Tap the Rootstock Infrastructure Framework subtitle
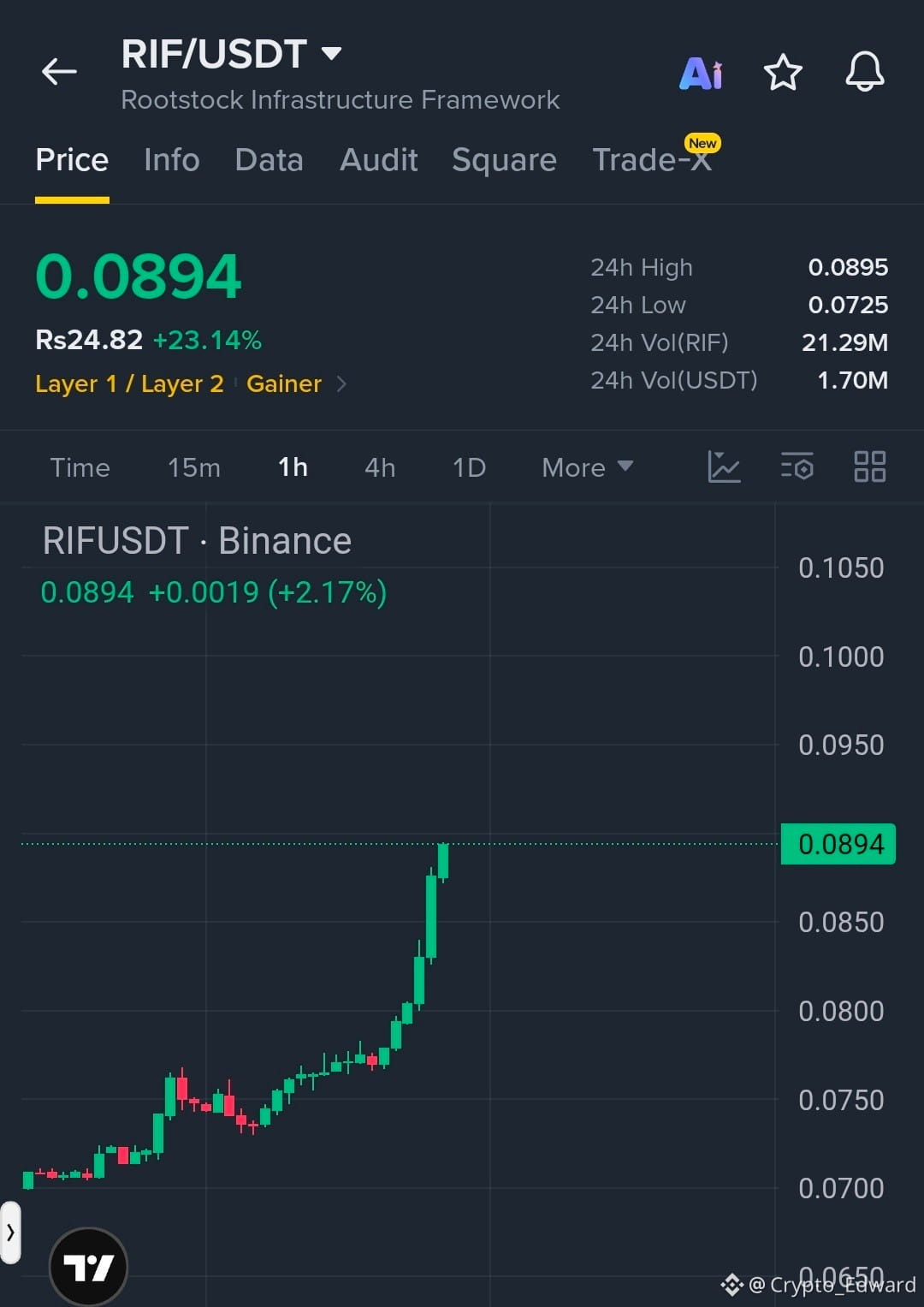 click(341, 100)
